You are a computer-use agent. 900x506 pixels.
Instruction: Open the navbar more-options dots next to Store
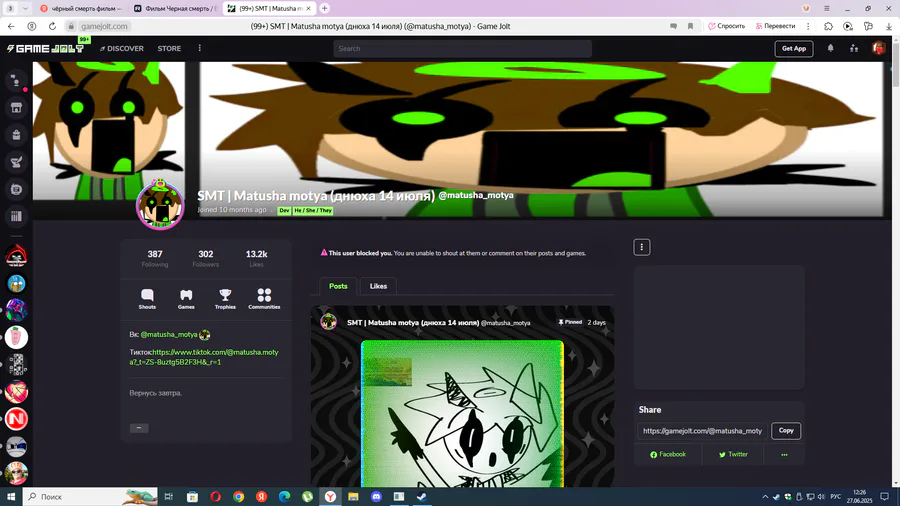point(200,48)
